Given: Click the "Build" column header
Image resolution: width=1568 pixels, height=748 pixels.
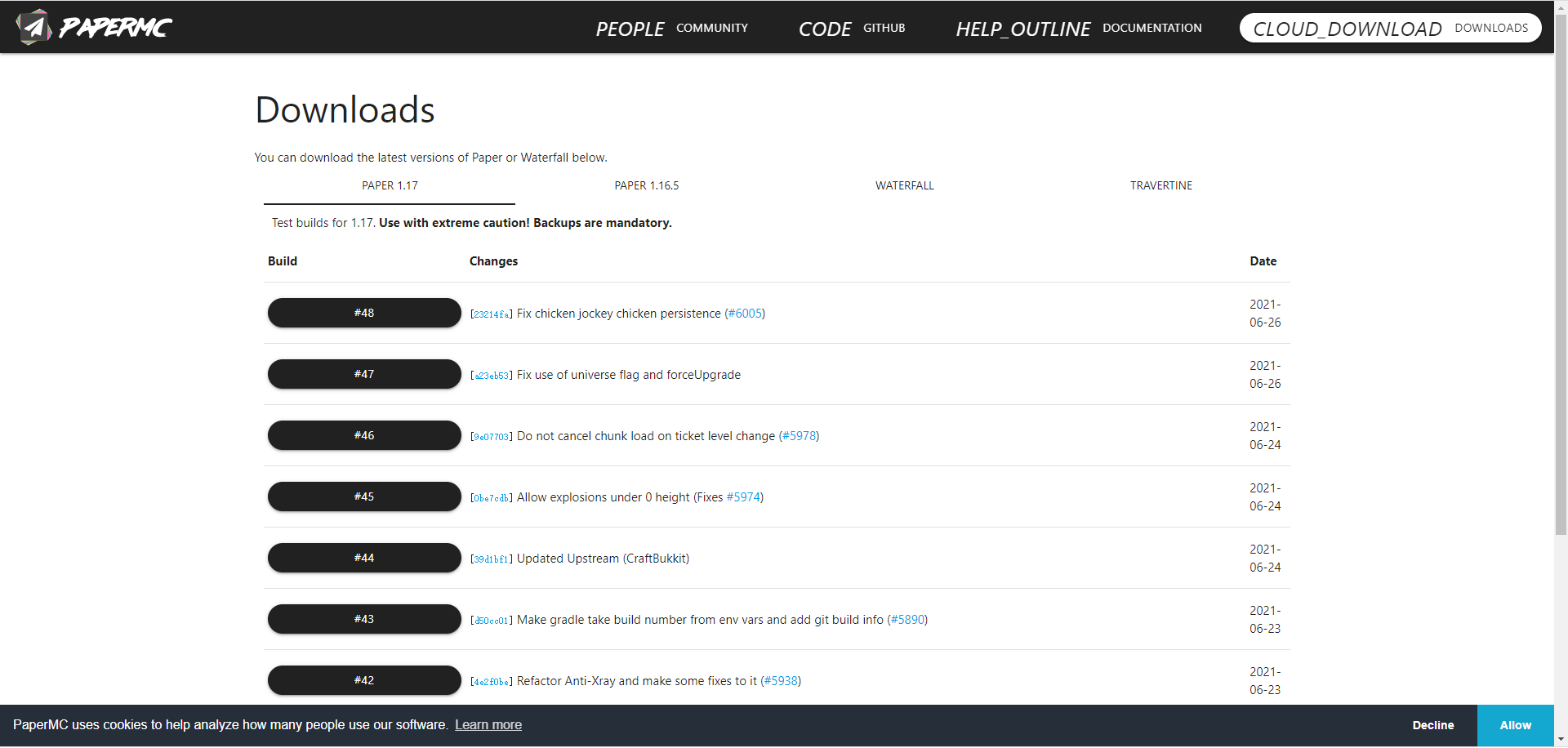Looking at the screenshot, I should (x=283, y=261).
